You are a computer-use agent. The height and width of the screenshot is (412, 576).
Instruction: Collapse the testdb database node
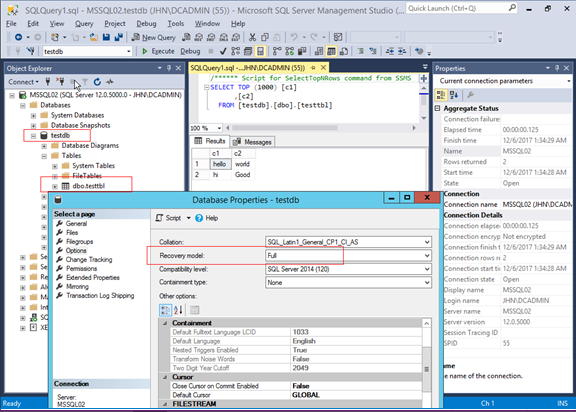pyautogui.click(x=33, y=136)
